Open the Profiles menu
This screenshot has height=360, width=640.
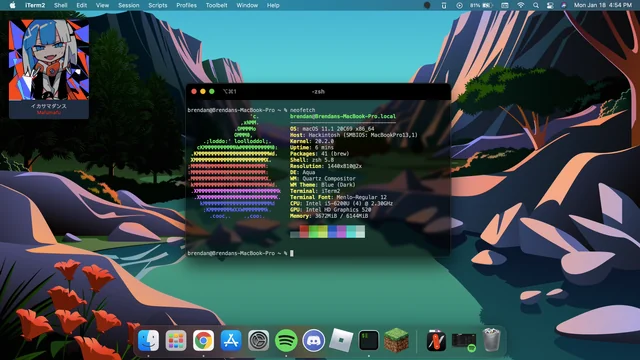(187, 5)
